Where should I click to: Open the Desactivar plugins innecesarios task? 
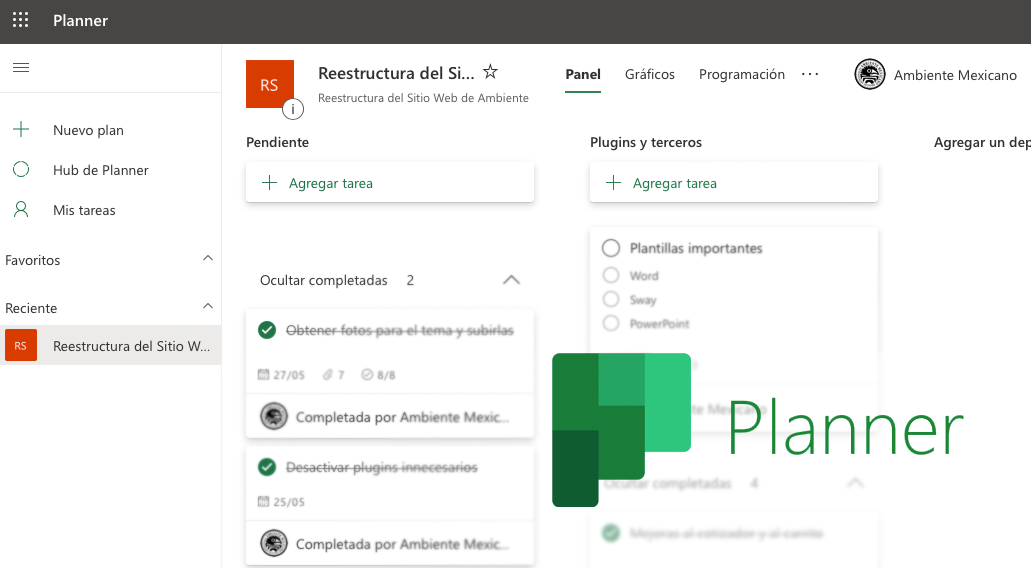(381, 467)
